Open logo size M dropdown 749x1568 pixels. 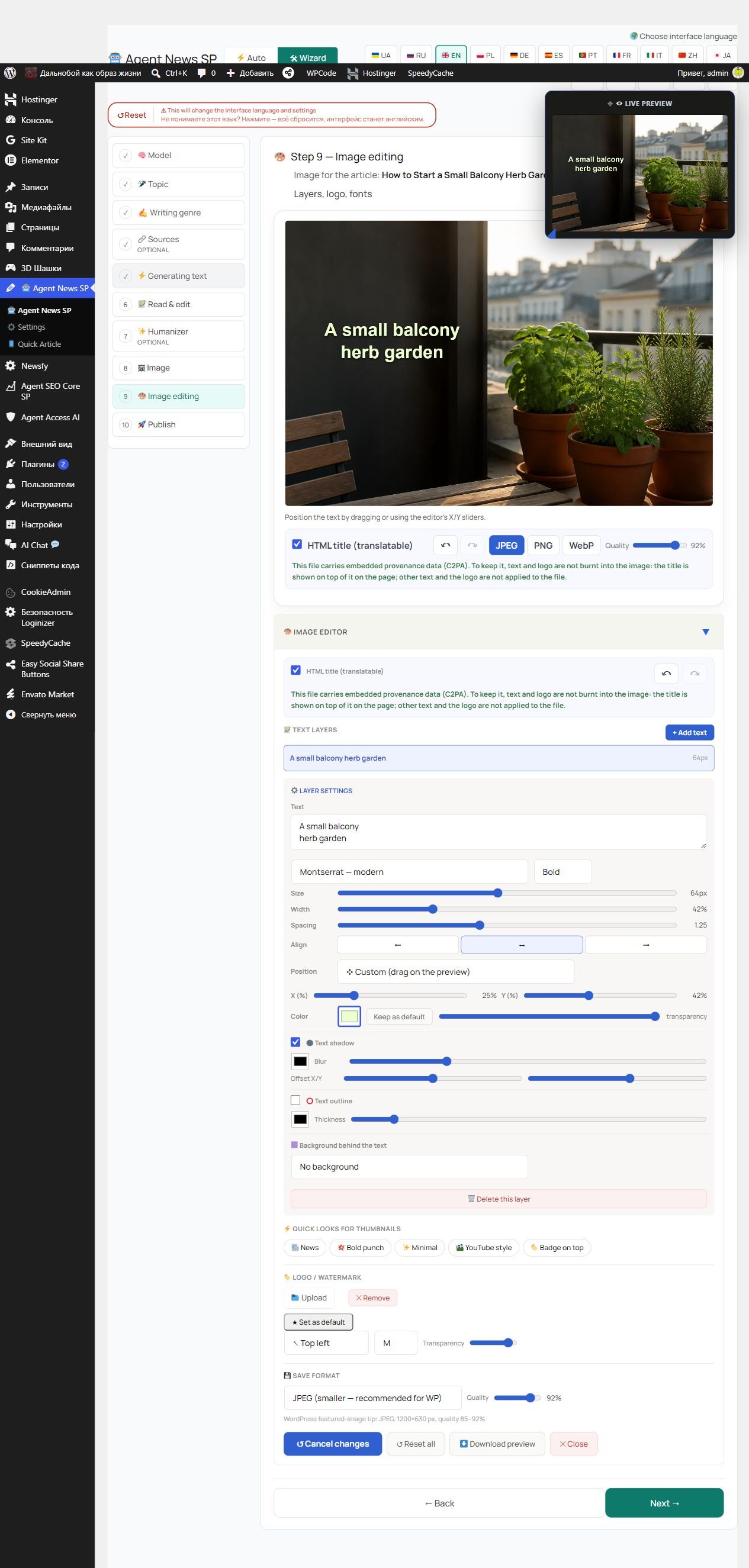coord(396,1343)
